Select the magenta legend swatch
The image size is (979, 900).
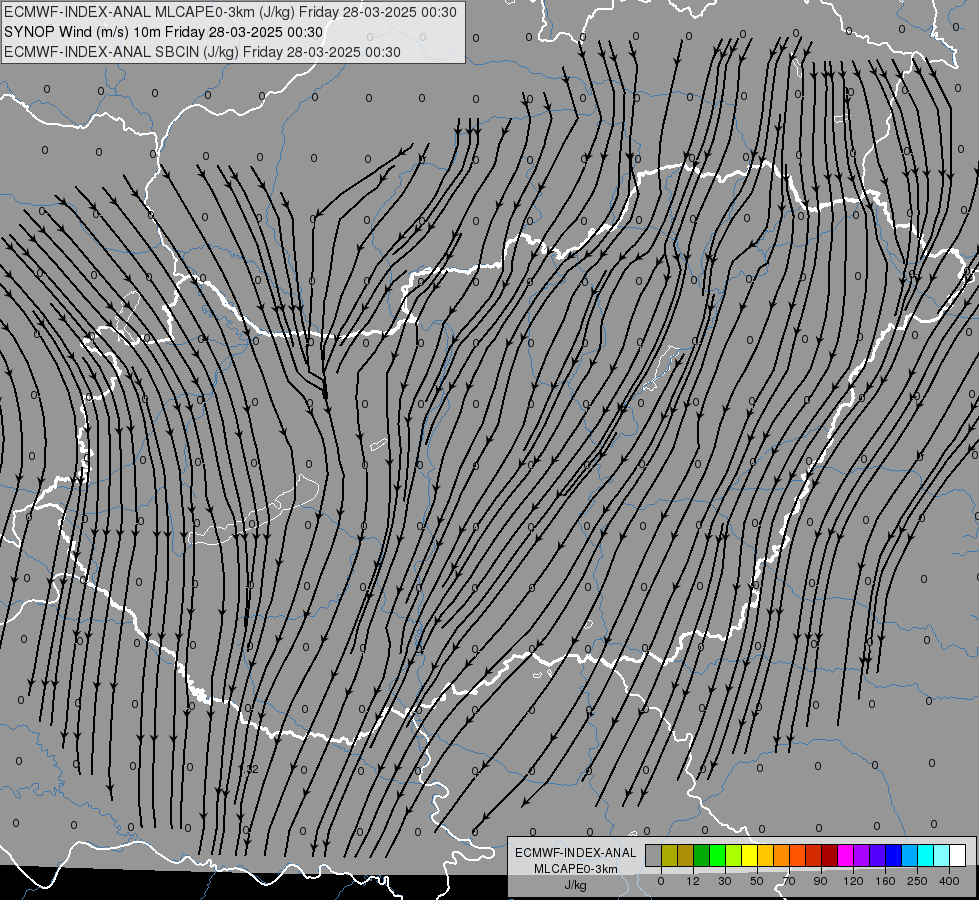[x=846, y=855]
